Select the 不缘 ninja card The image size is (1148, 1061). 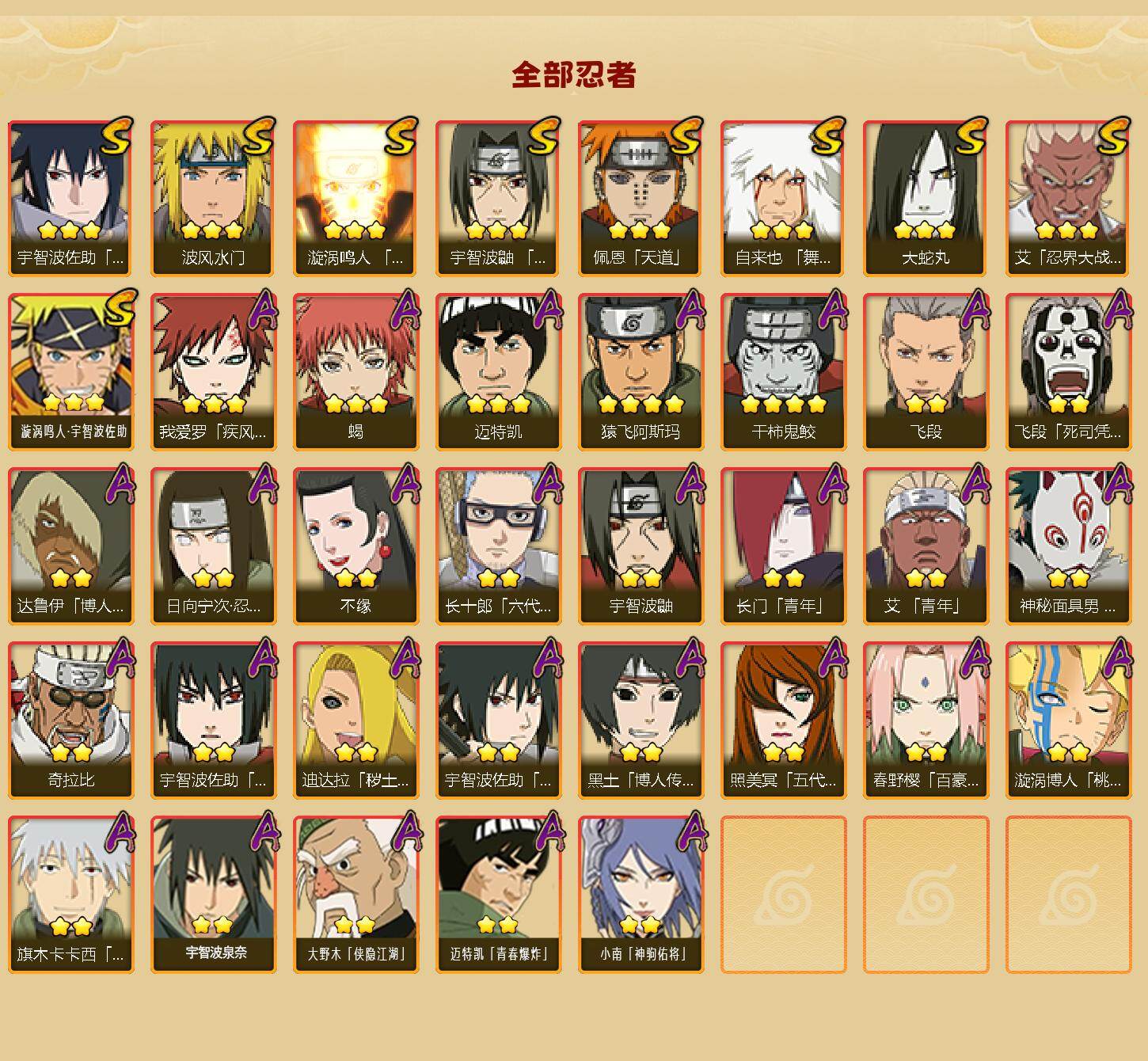pos(355,546)
